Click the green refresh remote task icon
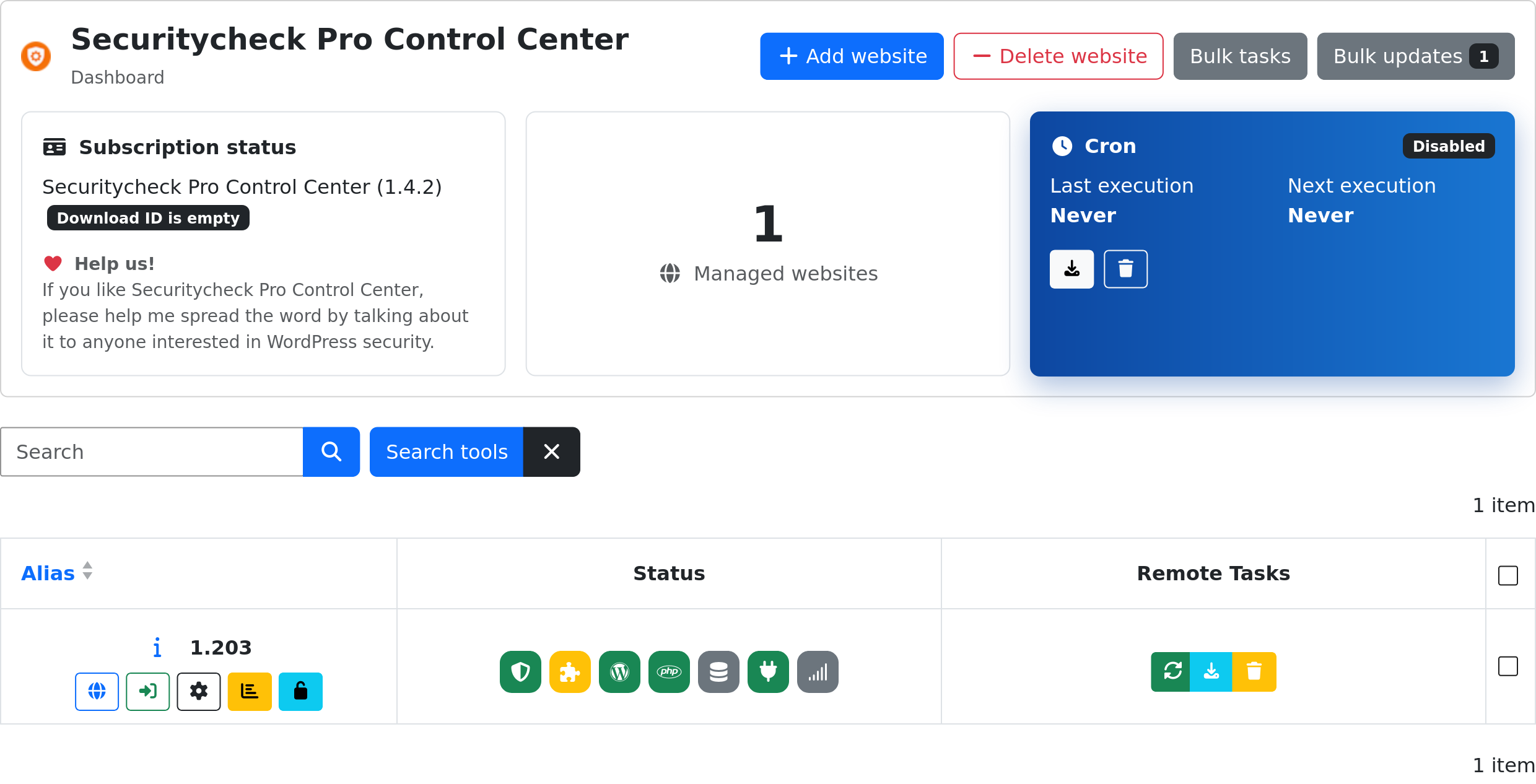The width and height of the screenshot is (1536, 784). (x=1171, y=671)
